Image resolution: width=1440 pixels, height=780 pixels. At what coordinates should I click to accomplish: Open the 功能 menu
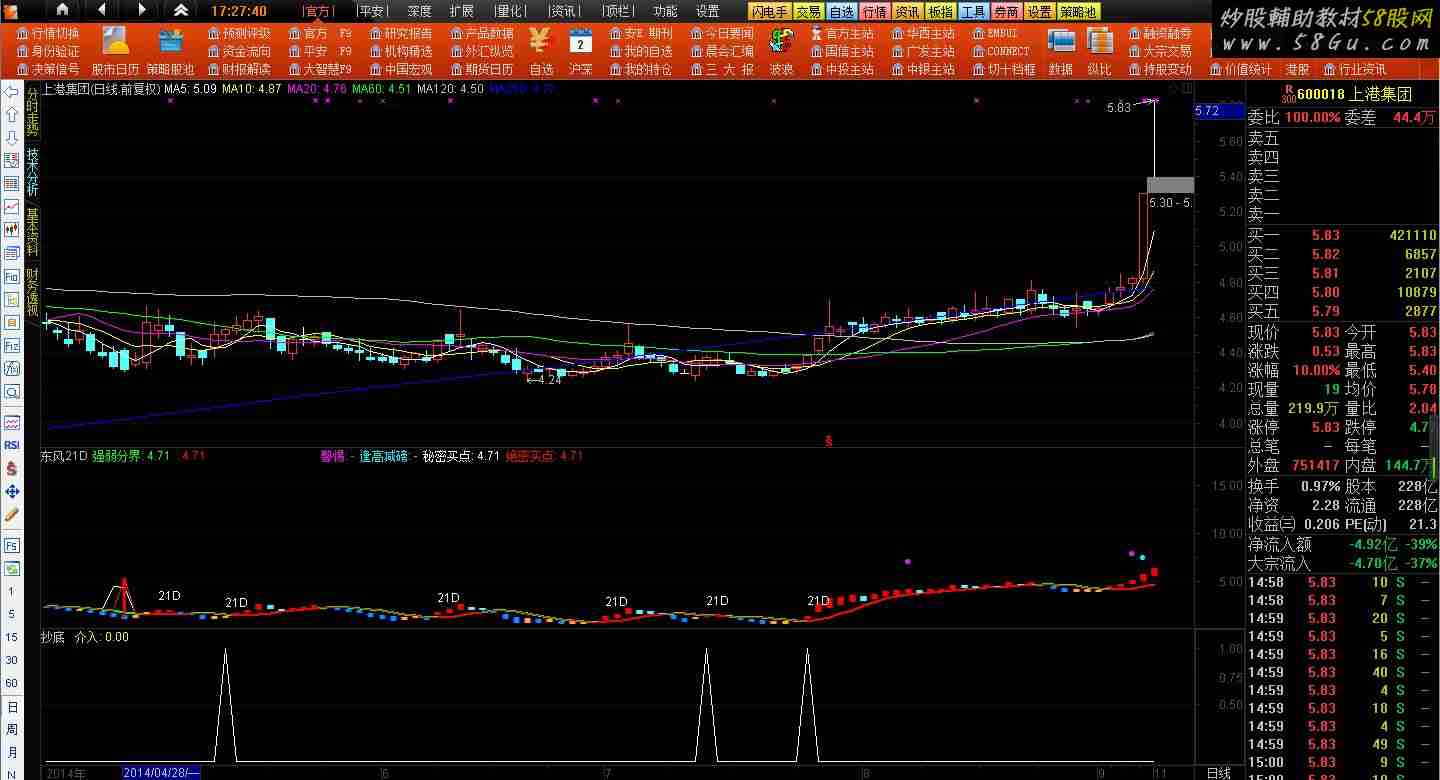click(665, 11)
